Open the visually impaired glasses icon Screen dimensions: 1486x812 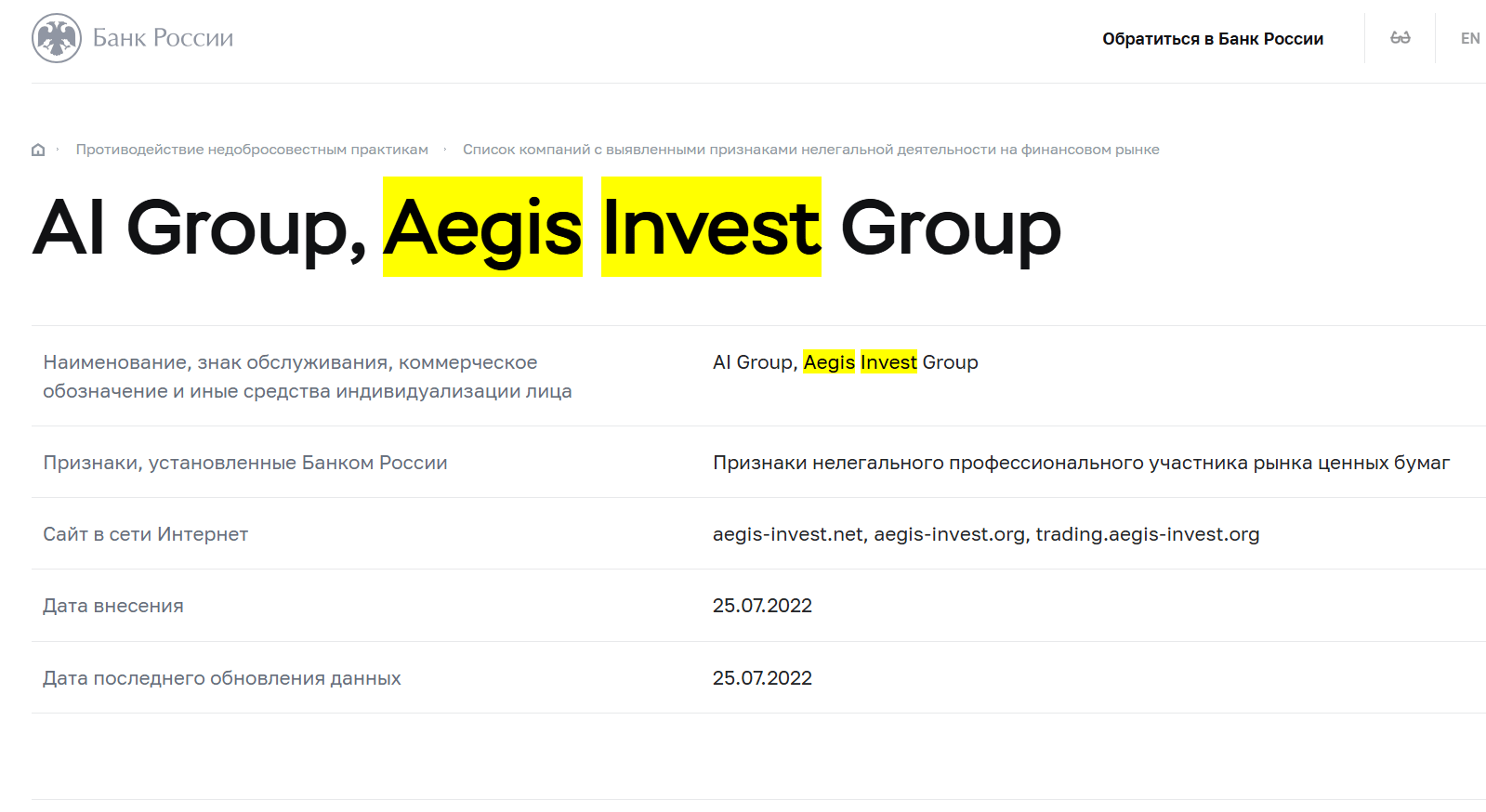tap(1400, 38)
